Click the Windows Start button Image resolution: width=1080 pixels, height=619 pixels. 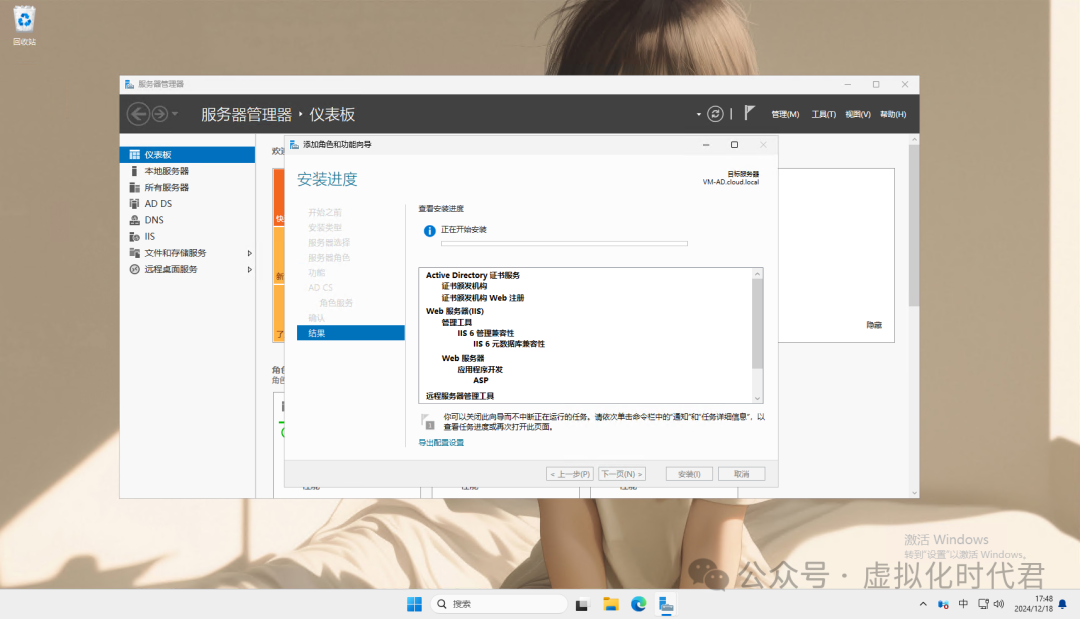[x=414, y=604]
